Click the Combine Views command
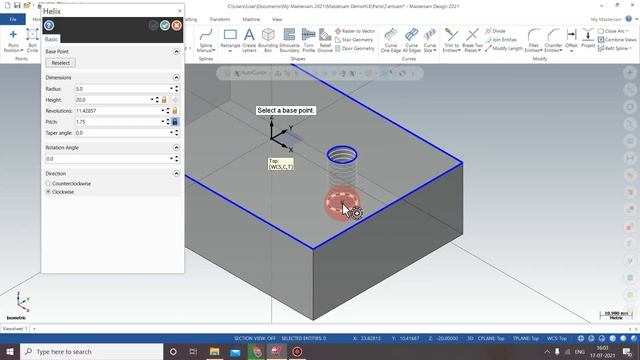Viewport: 640px width, 360px height. click(x=617, y=40)
